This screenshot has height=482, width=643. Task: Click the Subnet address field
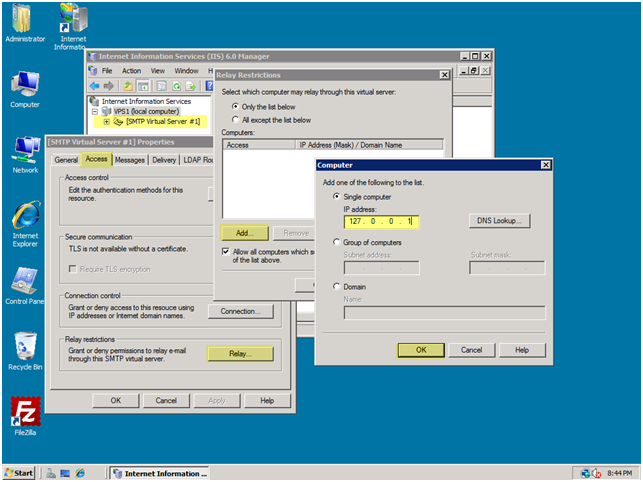tap(381, 268)
